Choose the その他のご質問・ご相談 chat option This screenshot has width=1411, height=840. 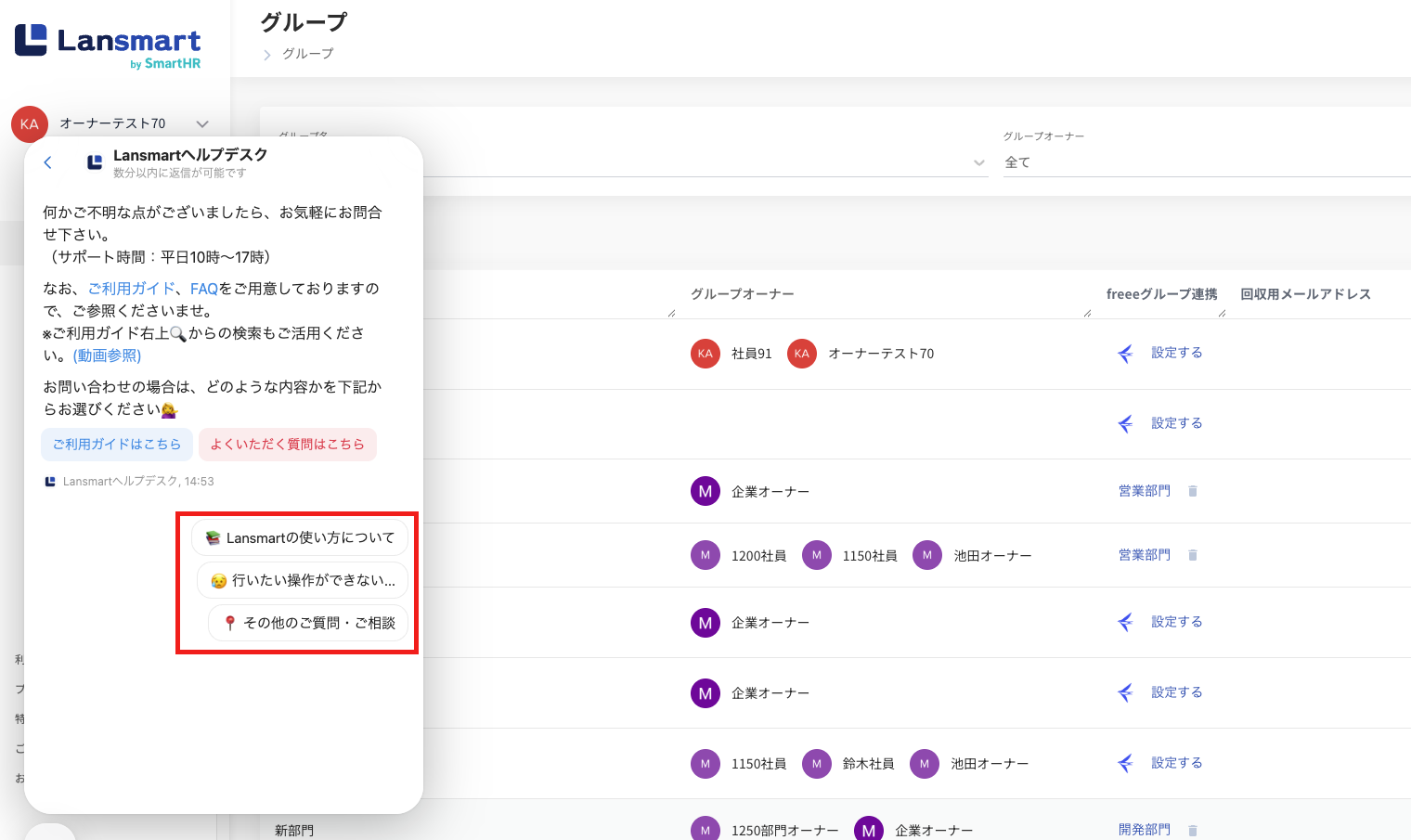pos(308,623)
